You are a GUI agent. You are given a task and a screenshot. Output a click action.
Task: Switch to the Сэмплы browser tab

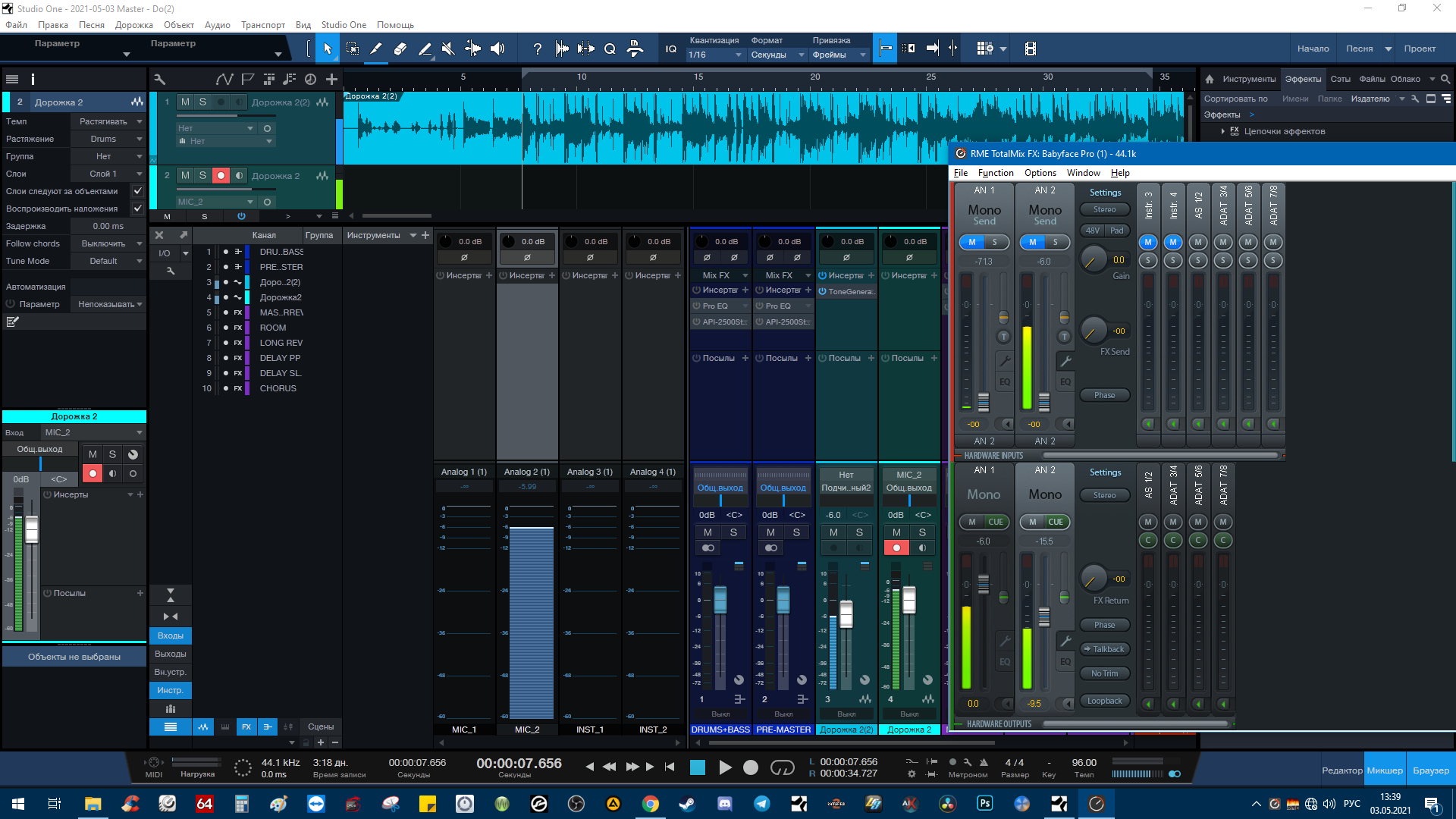[x=1340, y=79]
